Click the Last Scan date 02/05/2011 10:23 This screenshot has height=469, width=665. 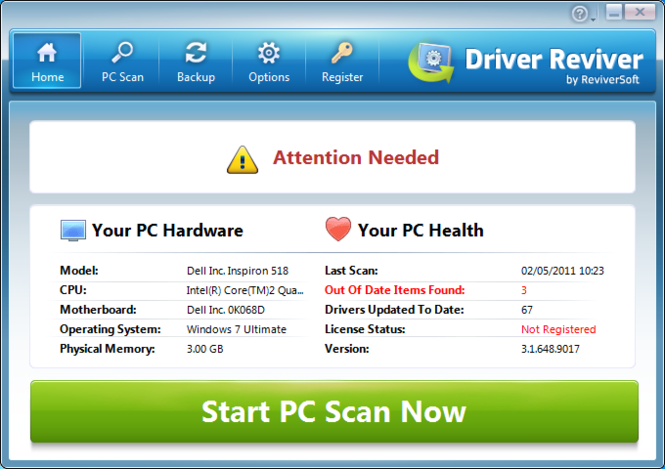click(562, 271)
